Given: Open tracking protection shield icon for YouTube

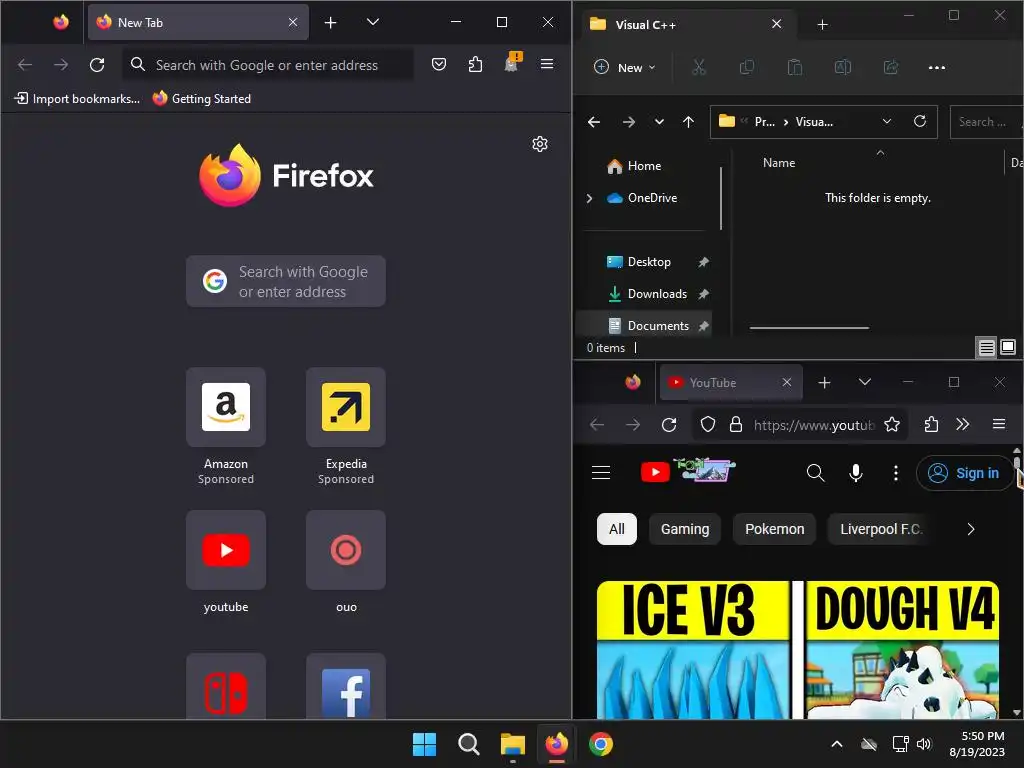Looking at the screenshot, I should pos(708,424).
